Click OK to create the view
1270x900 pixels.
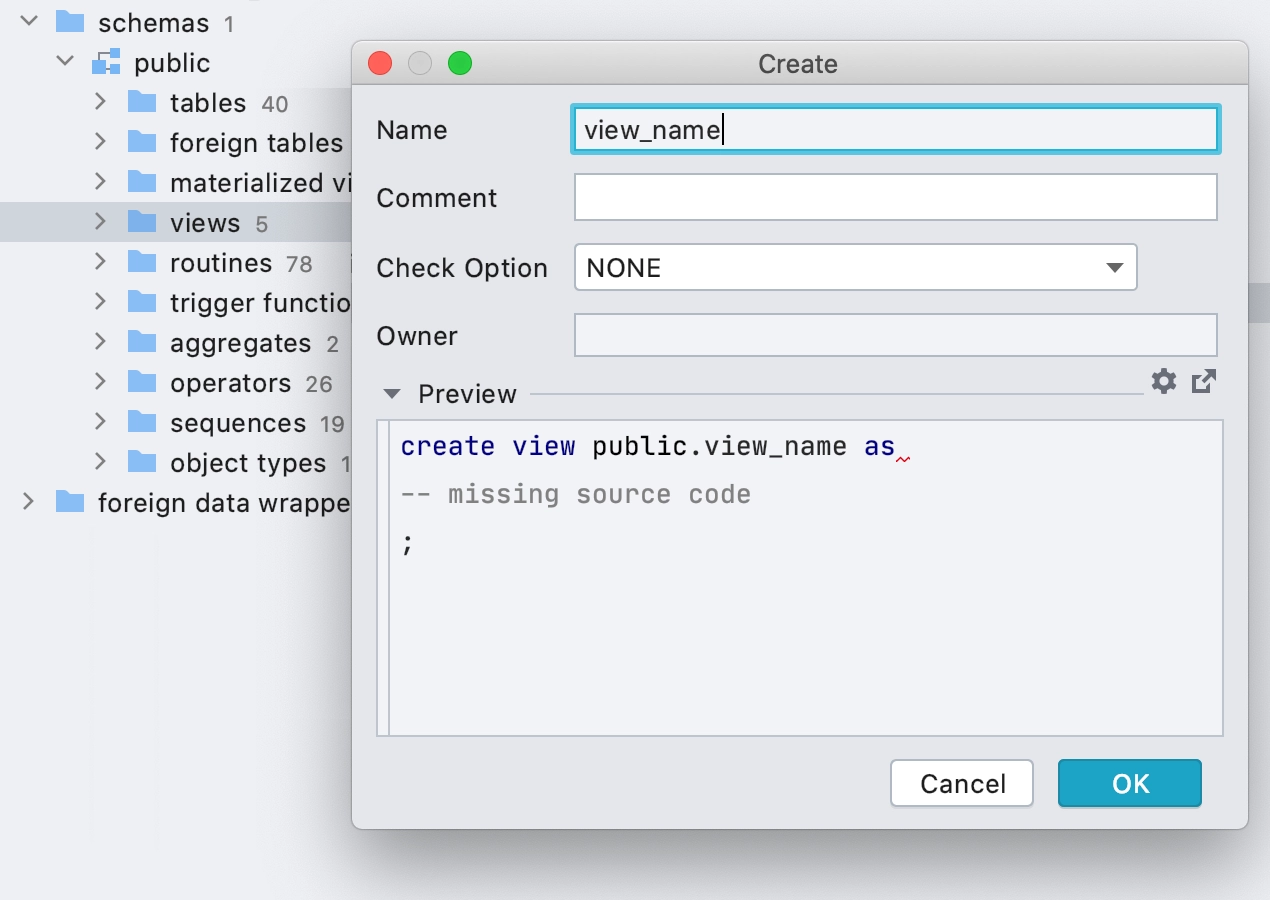1130,783
